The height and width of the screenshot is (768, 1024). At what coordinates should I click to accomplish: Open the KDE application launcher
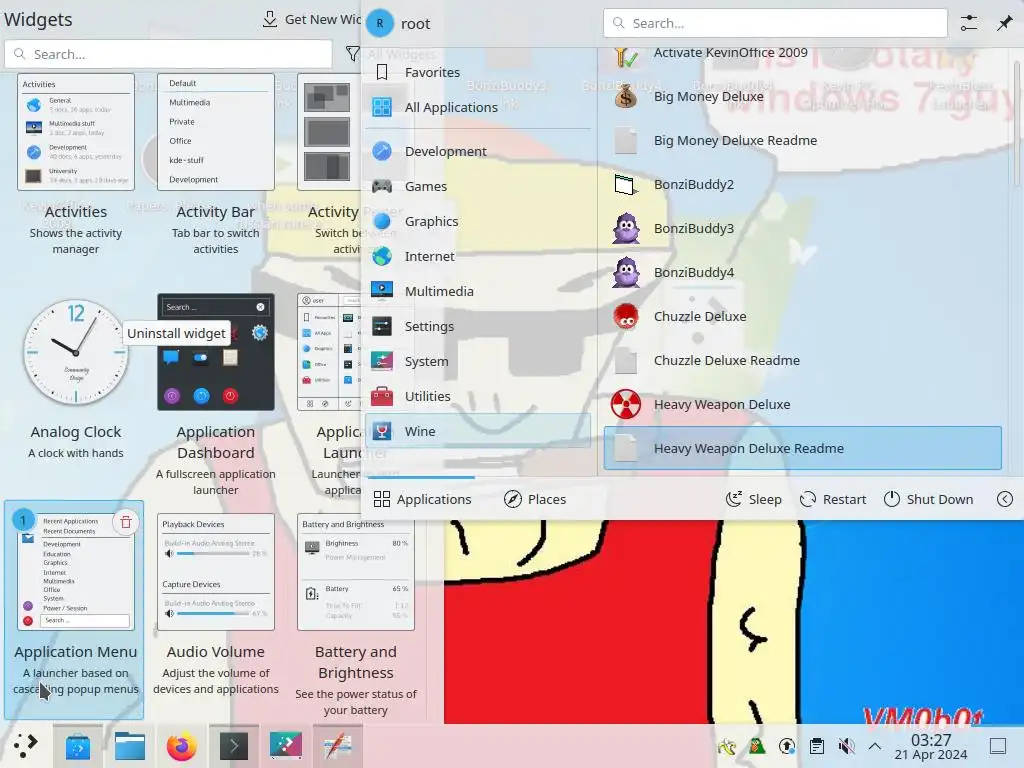(25, 746)
